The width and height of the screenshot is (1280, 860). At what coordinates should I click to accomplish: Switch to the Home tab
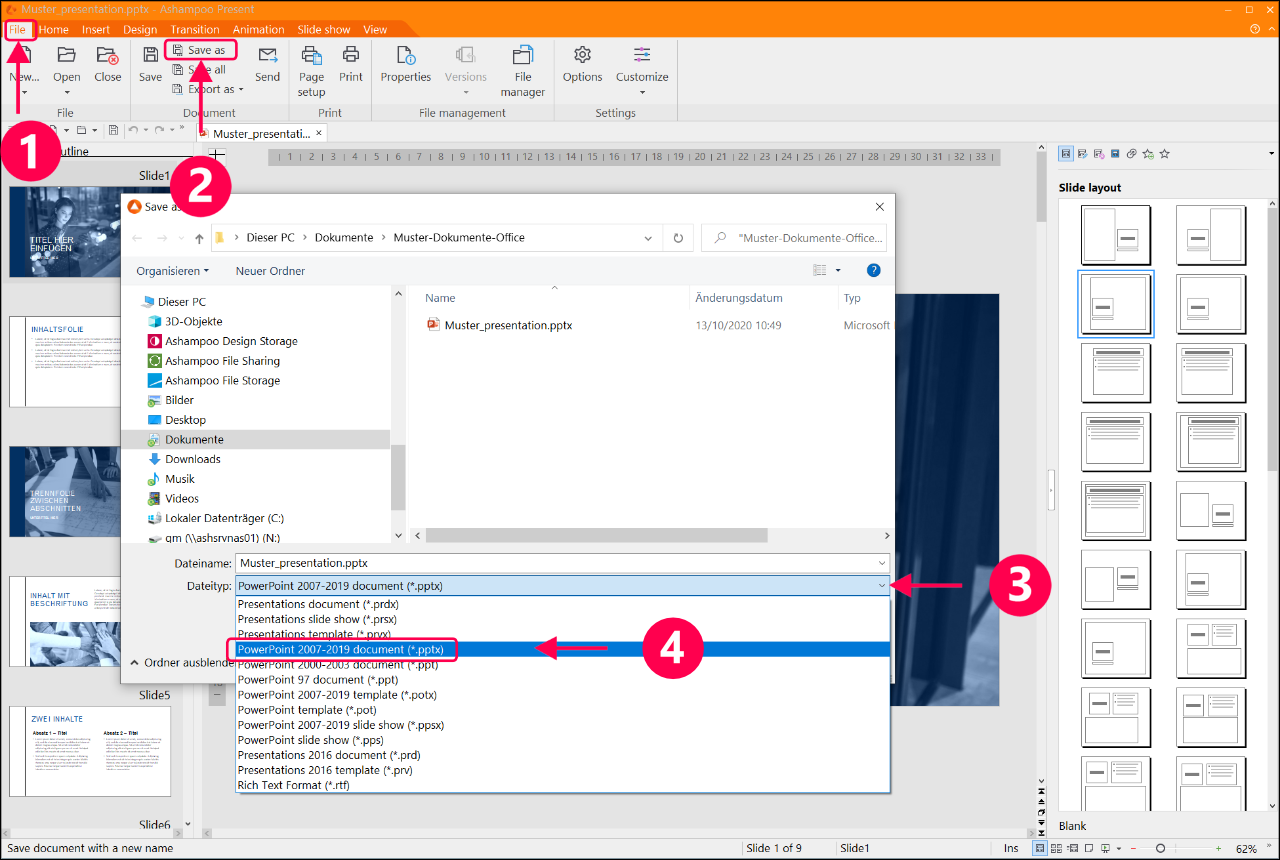click(53, 29)
